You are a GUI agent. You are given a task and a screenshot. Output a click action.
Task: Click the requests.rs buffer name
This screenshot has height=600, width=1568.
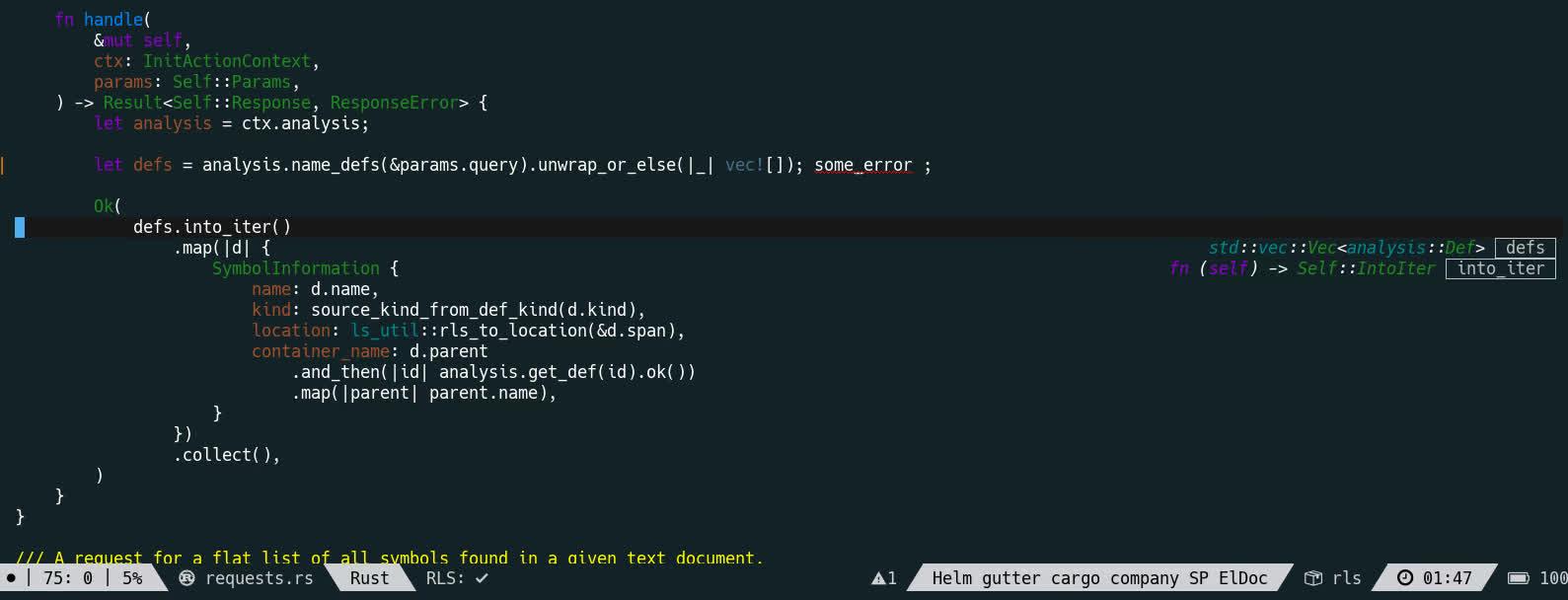[259, 578]
